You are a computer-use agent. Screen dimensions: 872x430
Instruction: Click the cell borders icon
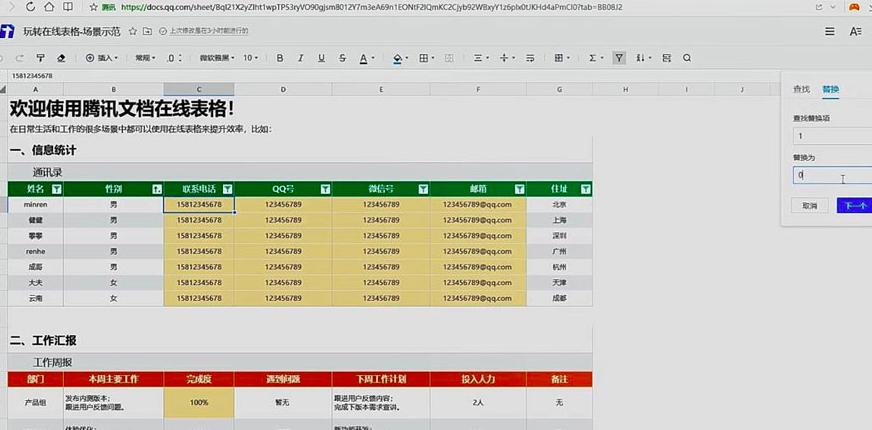pyautogui.click(x=424, y=58)
